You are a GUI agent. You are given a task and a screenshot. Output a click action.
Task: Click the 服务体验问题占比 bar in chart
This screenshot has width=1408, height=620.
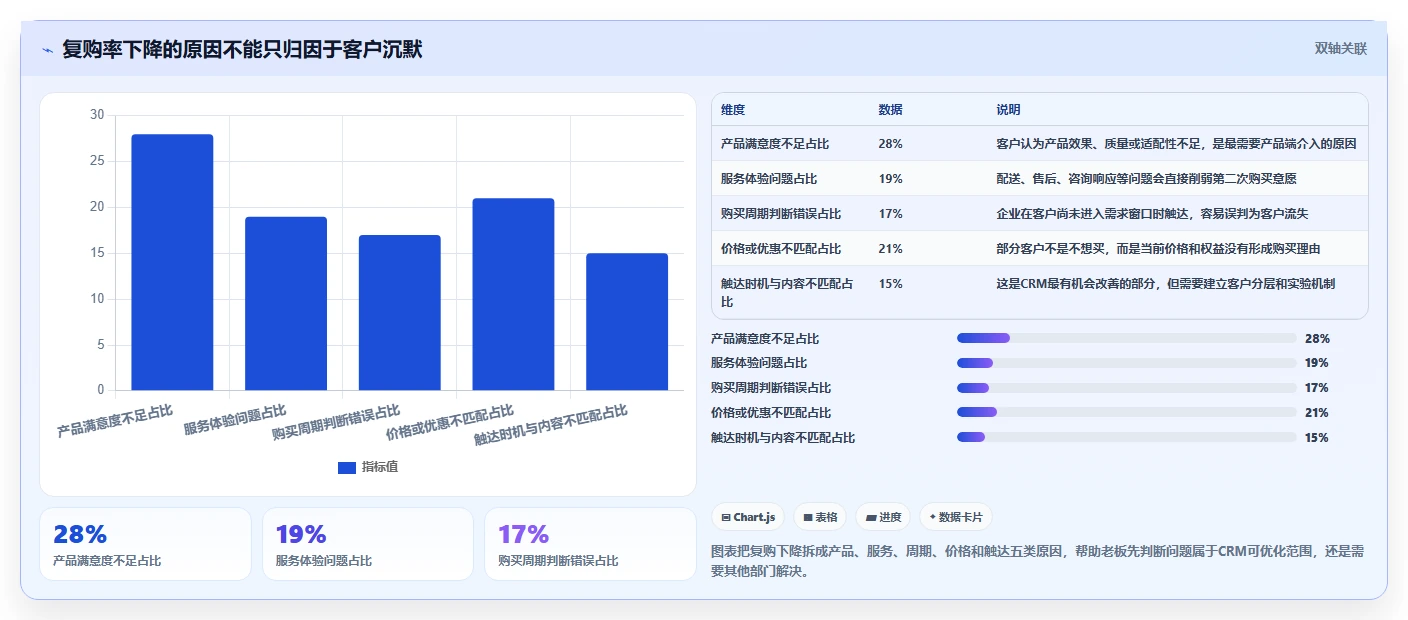tap(286, 303)
